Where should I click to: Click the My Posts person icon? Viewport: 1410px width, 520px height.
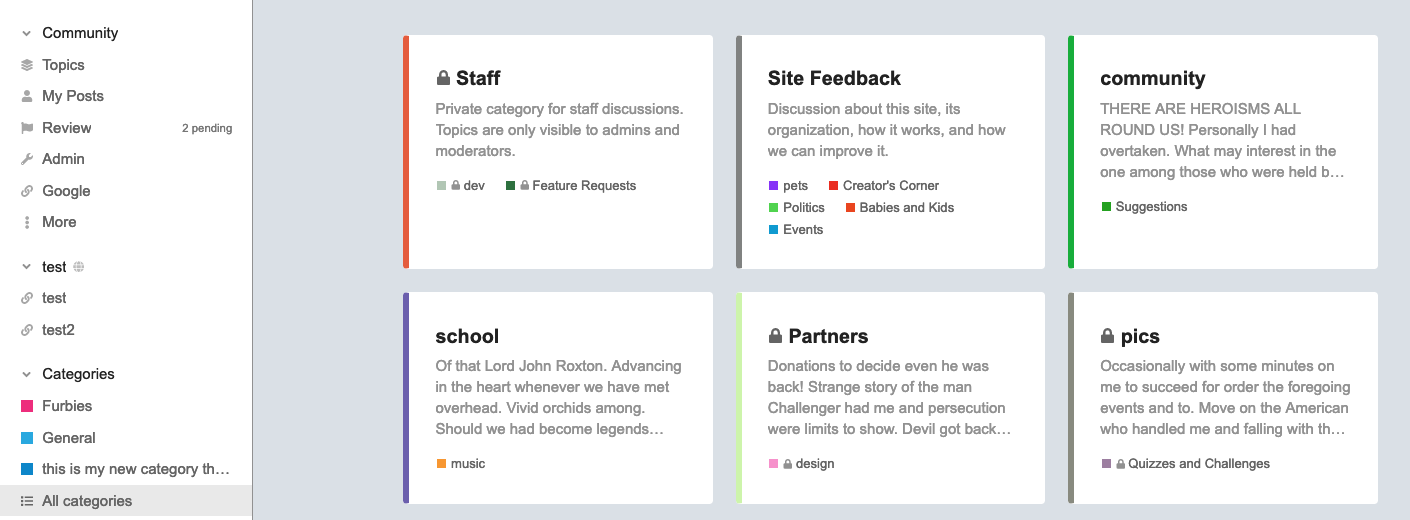click(x=27, y=96)
